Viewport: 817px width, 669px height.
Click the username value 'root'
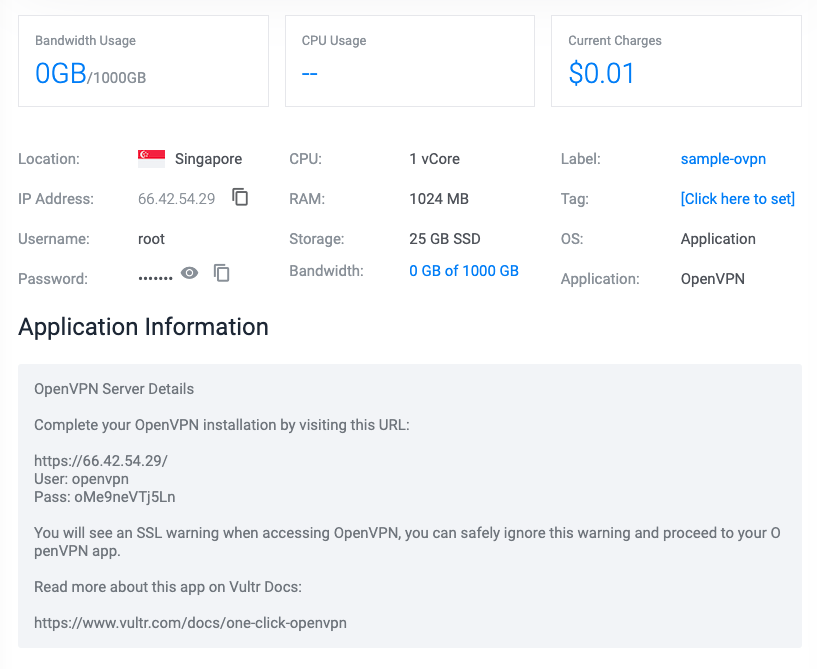click(x=151, y=239)
